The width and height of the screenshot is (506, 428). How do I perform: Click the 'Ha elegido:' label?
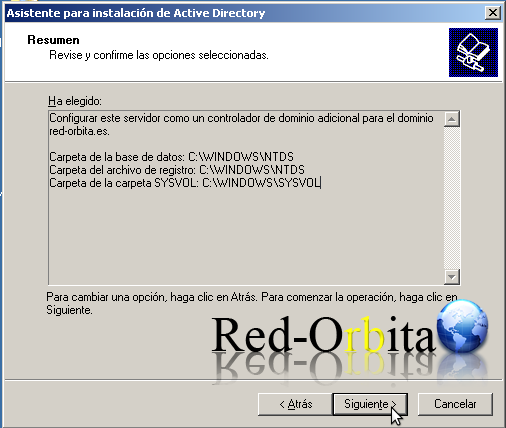tap(75, 101)
